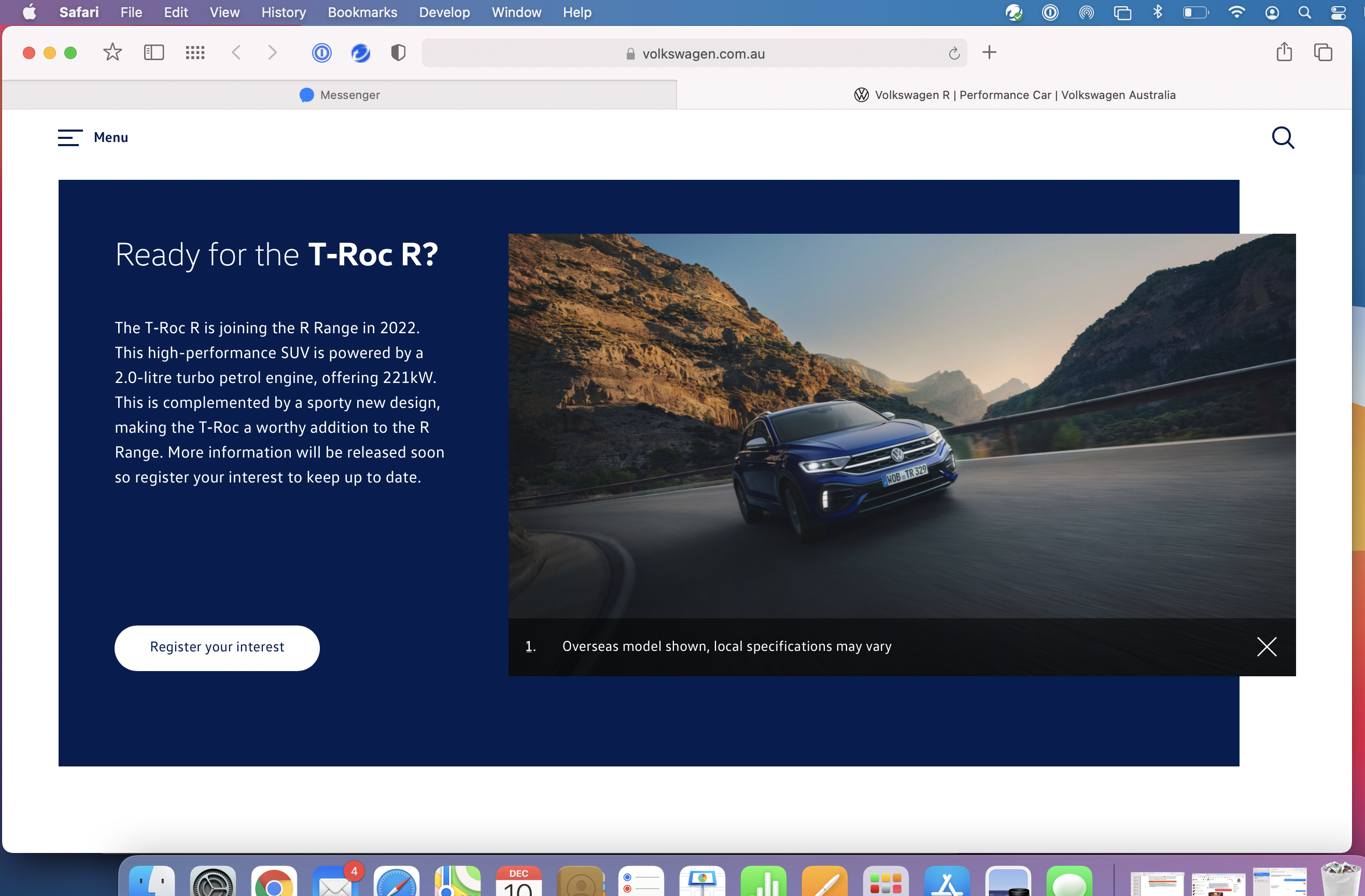The width and height of the screenshot is (1365, 896).
Task: Open the Bookmarks menu
Action: click(362, 12)
